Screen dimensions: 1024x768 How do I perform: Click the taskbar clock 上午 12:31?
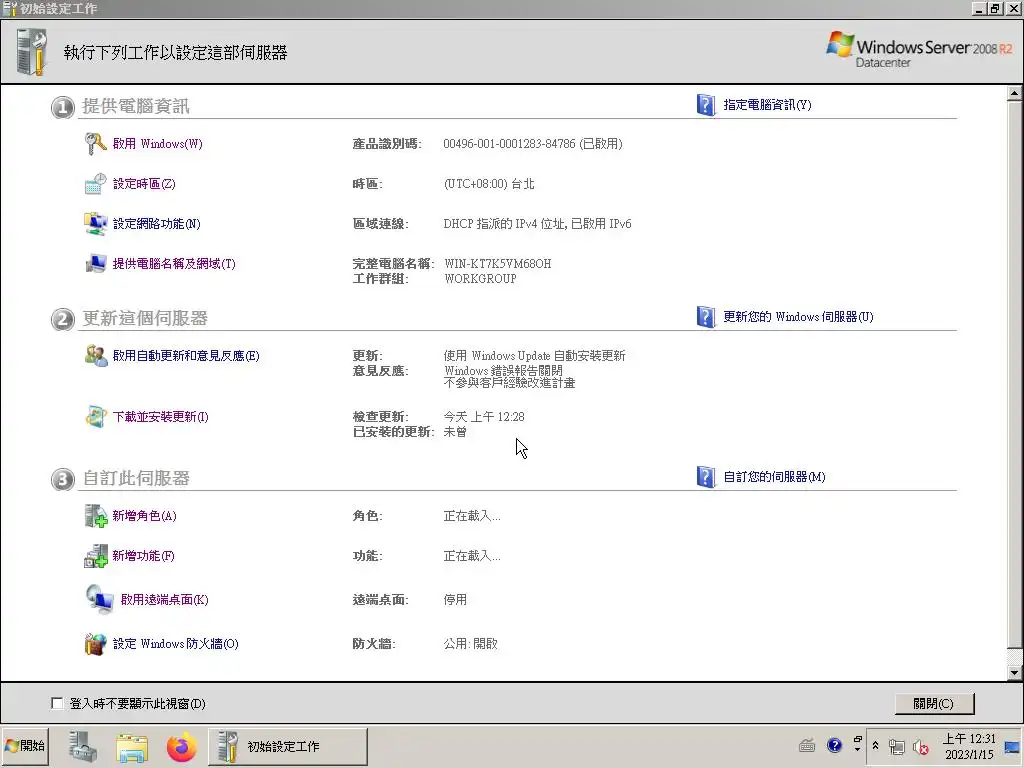coord(969,739)
